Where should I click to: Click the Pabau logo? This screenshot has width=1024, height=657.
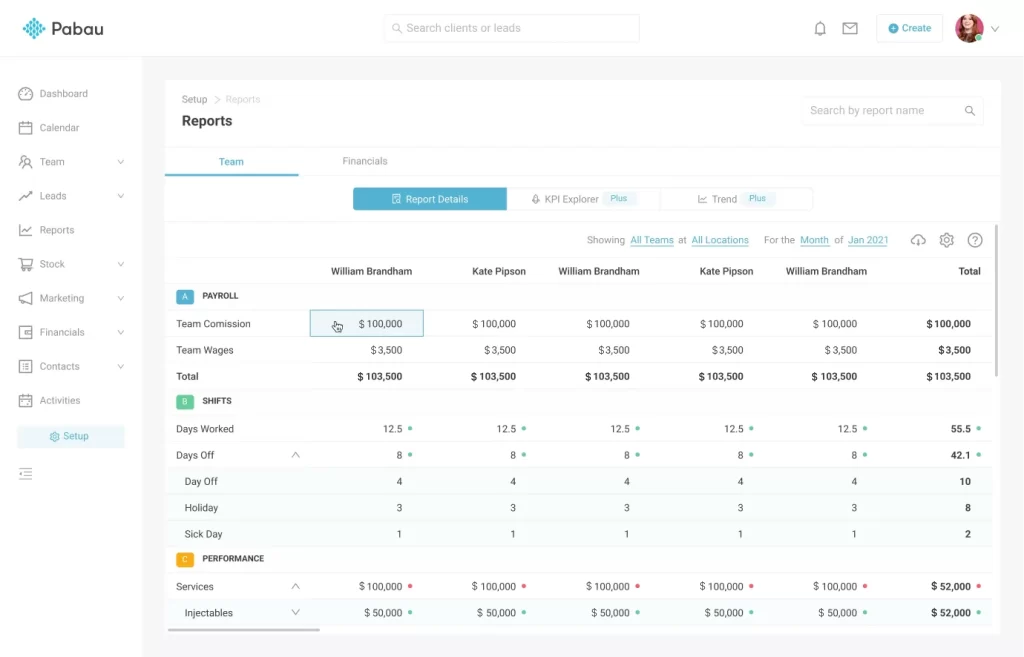pyautogui.click(x=63, y=29)
